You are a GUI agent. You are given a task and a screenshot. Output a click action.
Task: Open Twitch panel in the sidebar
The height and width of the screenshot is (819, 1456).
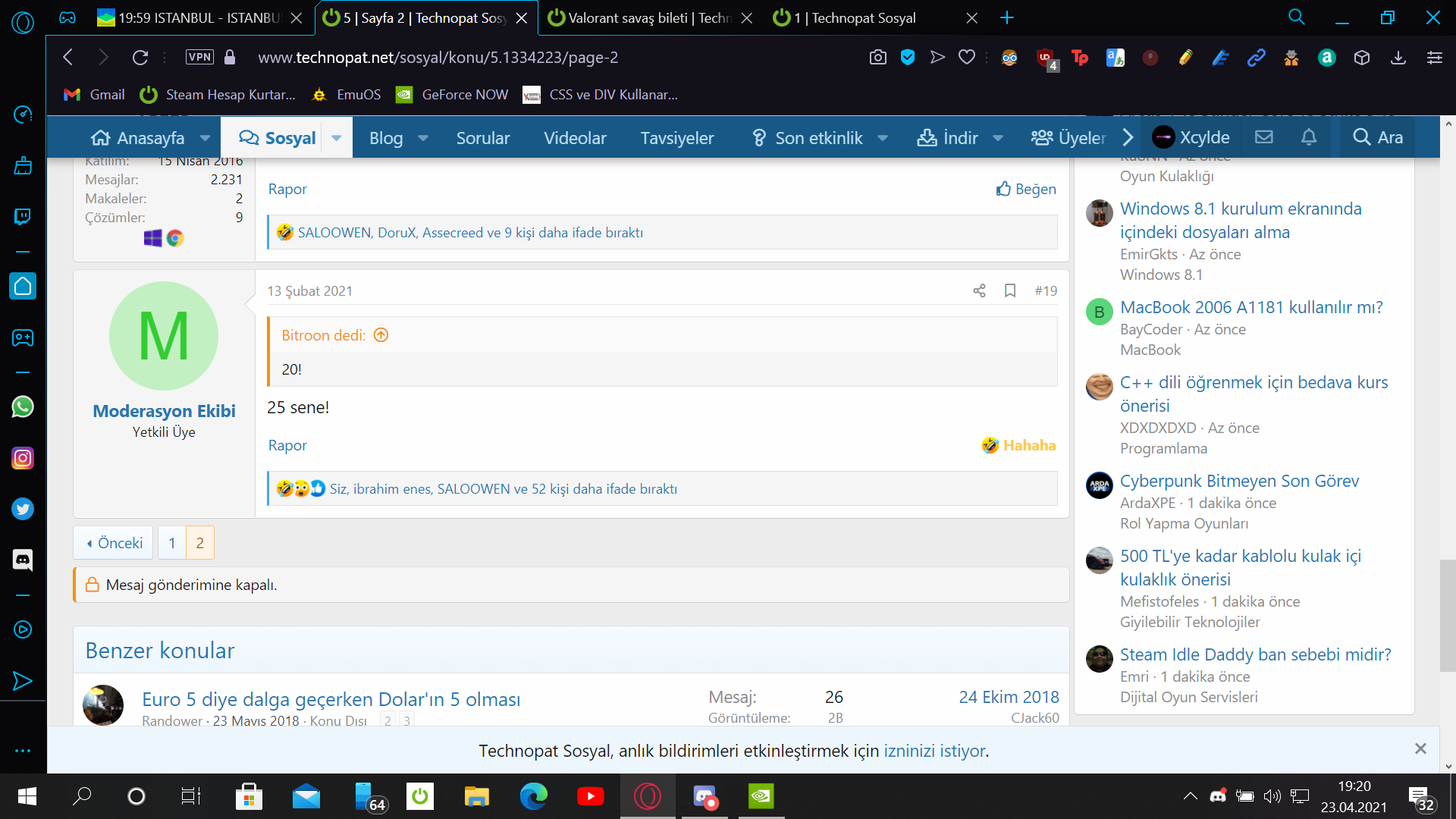(x=23, y=217)
